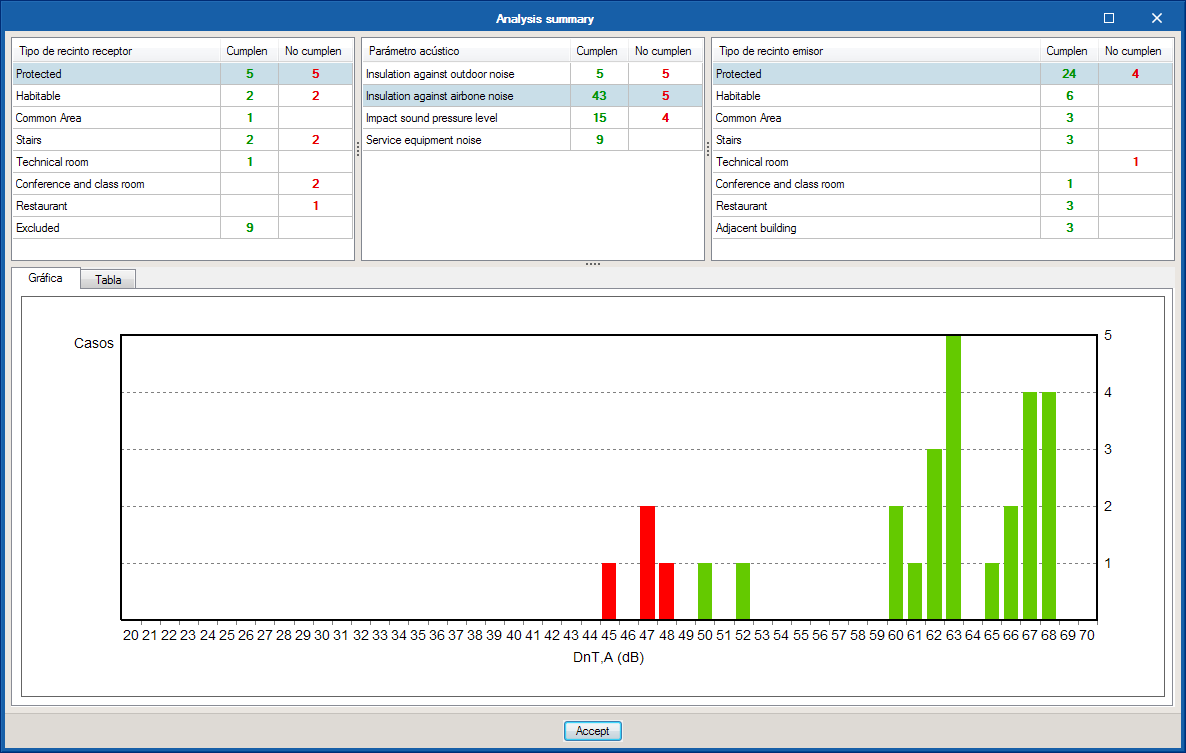This screenshot has height=753, width=1186.
Task: Click the Accept button
Action: (592, 731)
